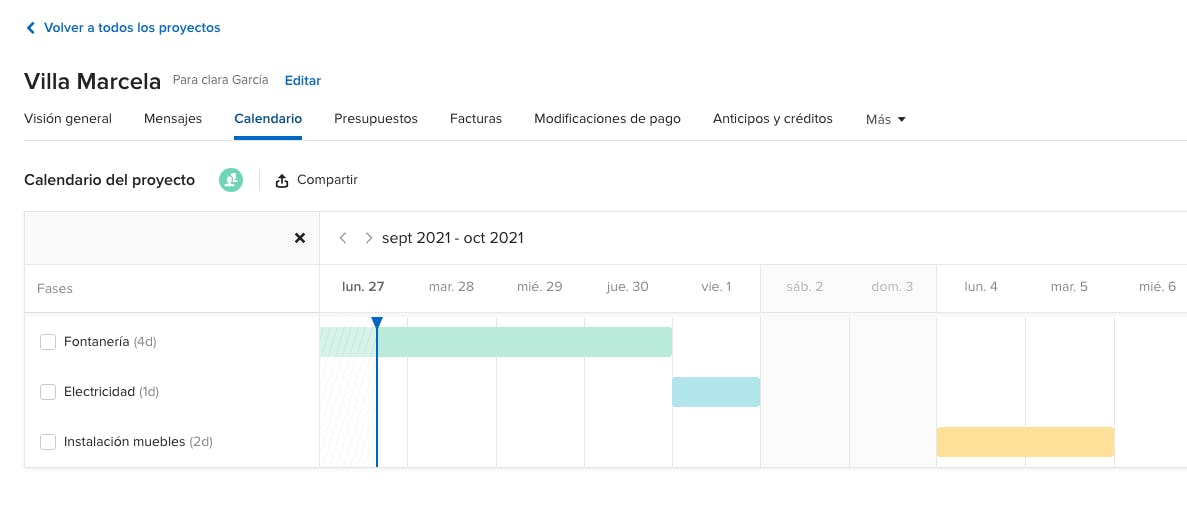This screenshot has height=529, width=1187.
Task: Select the green Fontanería gantt bar
Action: tap(520, 342)
